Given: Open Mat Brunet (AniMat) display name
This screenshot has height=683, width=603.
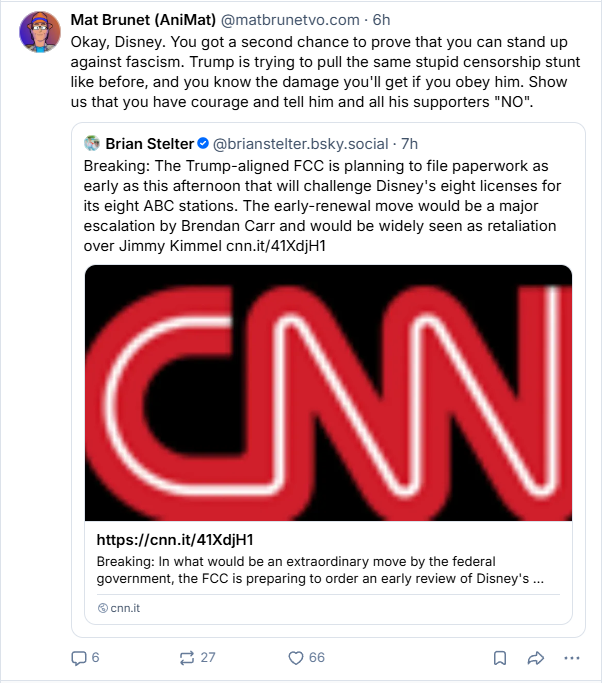Looking at the screenshot, I should [143, 20].
